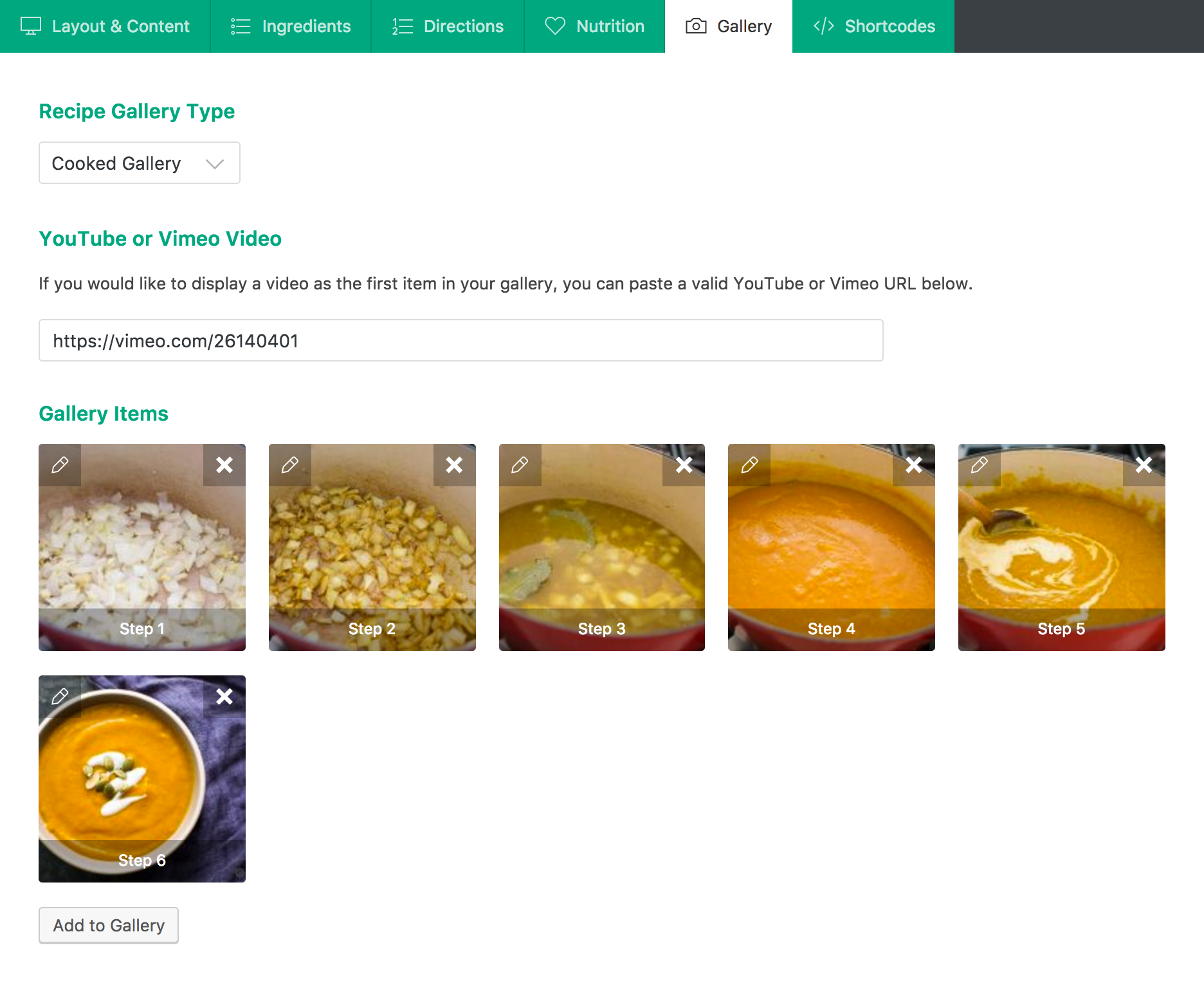Delete Step 2 from the gallery
Screen dimensions: 1204x988
[x=454, y=465]
